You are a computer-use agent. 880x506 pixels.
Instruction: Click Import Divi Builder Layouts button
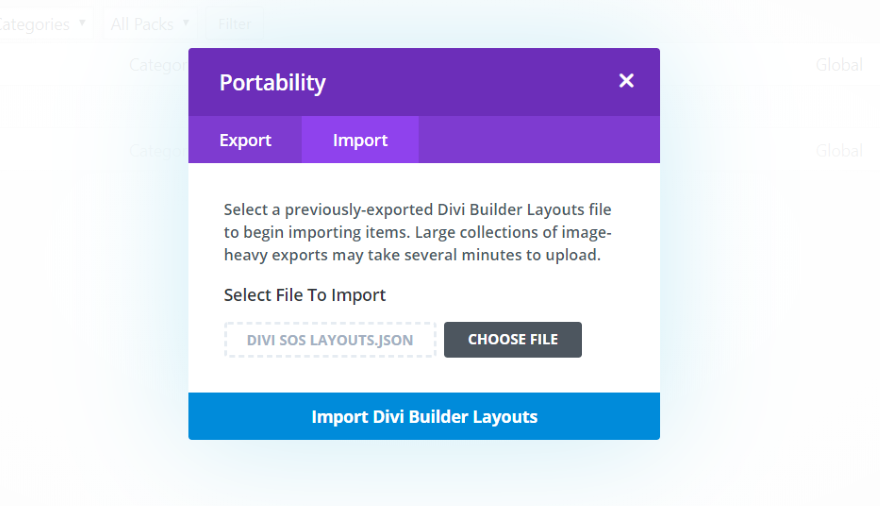[424, 416]
